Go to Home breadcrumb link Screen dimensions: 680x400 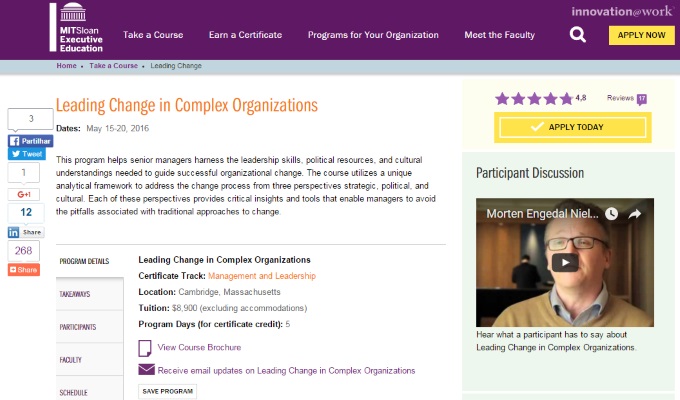point(66,66)
